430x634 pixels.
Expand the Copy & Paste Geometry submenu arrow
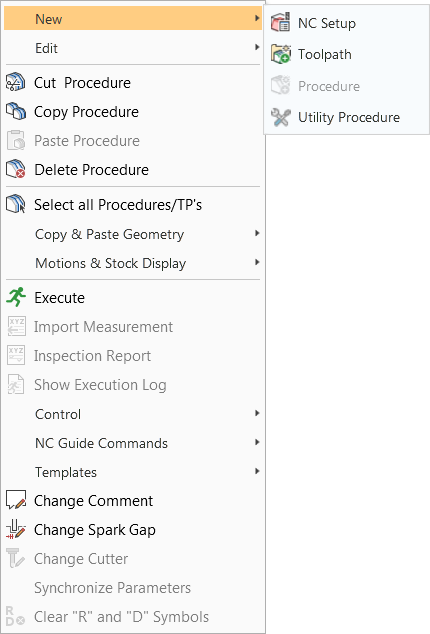257,234
